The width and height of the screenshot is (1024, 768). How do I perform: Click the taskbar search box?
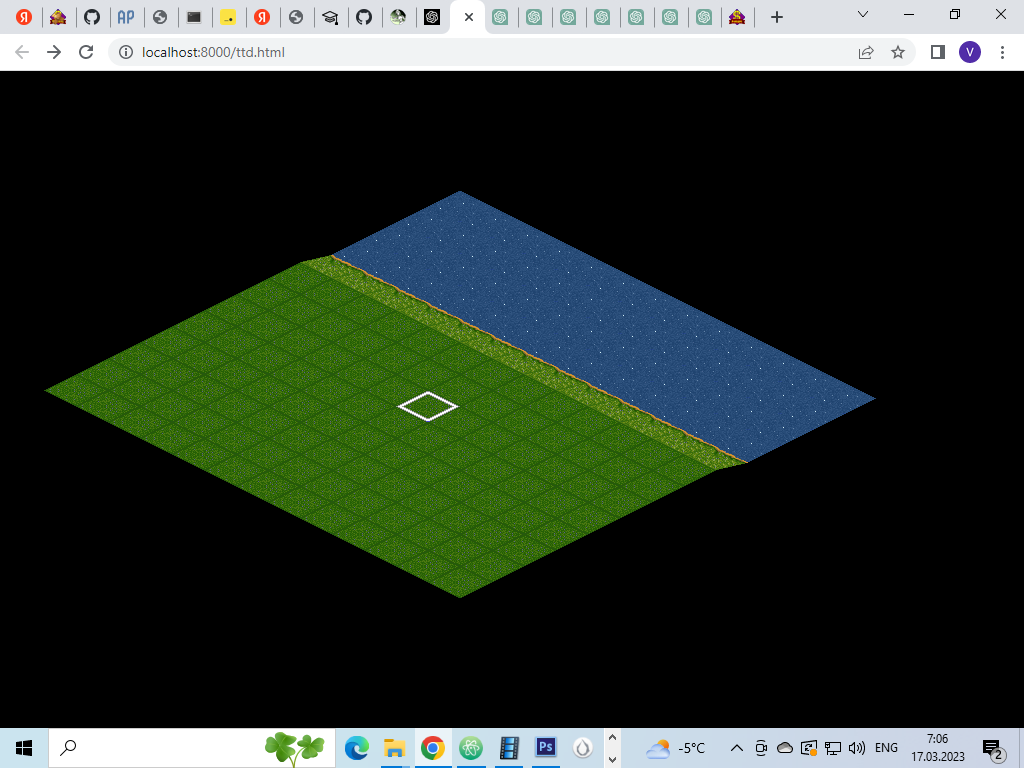pyautogui.click(x=192, y=748)
